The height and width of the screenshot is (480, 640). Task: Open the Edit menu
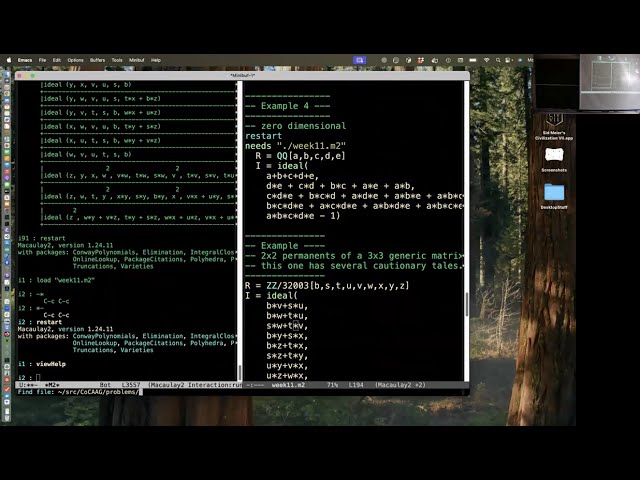click(56, 60)
